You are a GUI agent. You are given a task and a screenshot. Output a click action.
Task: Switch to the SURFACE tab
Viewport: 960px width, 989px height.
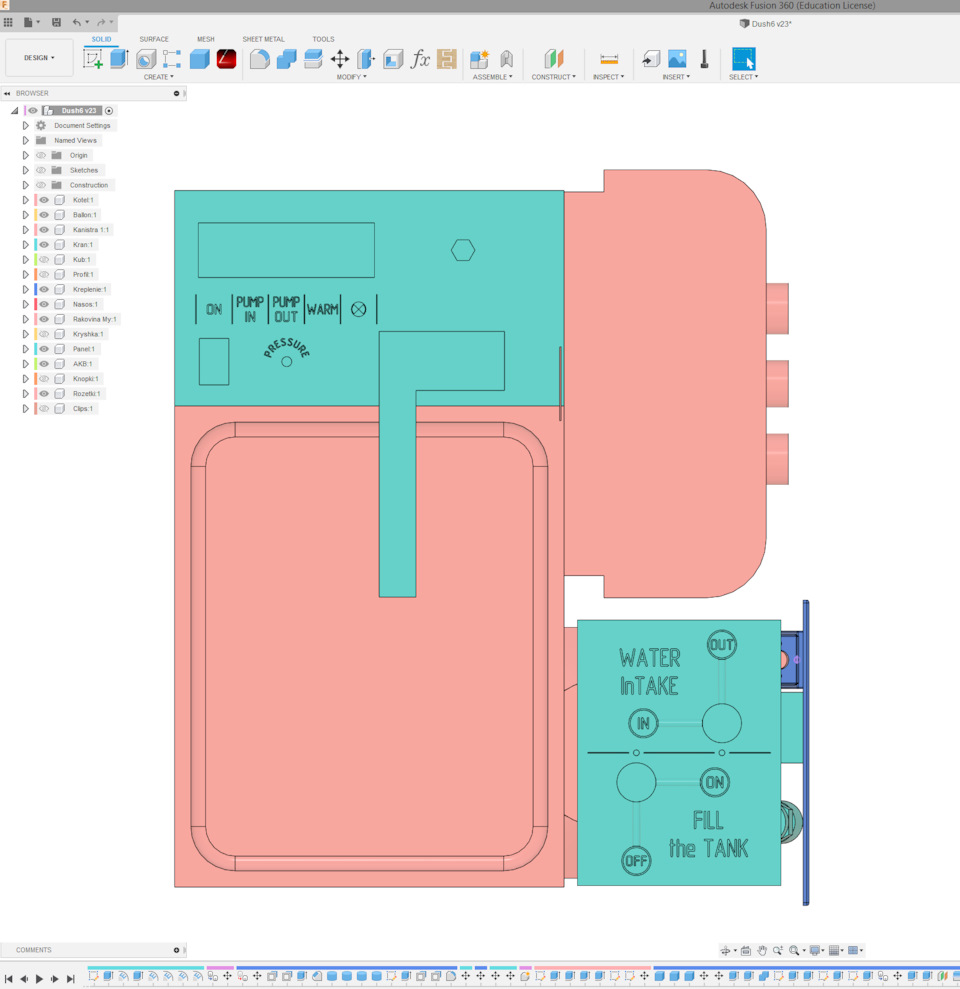tap(154, 40)
